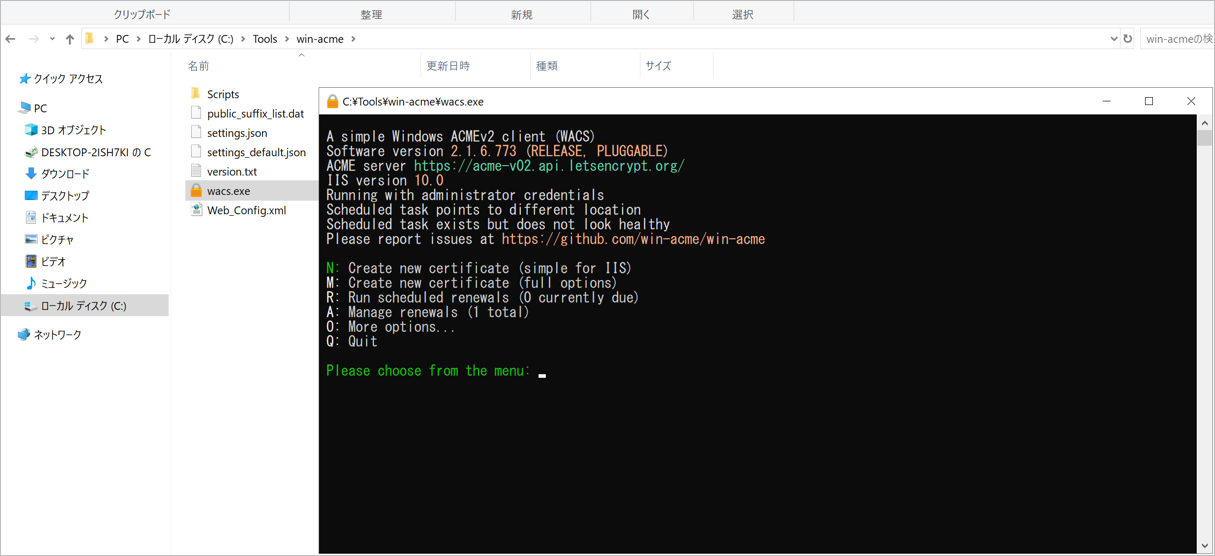The height and width of the screenshot is (556, 1215).
Task: Open クイック アクセス in the navigation pane
Action: point(68,79)
